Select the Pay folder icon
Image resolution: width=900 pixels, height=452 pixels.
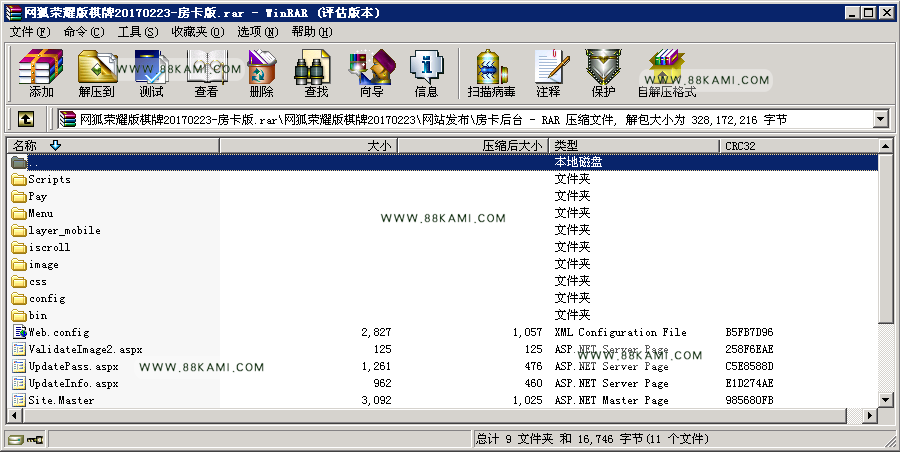pos(19,196)
